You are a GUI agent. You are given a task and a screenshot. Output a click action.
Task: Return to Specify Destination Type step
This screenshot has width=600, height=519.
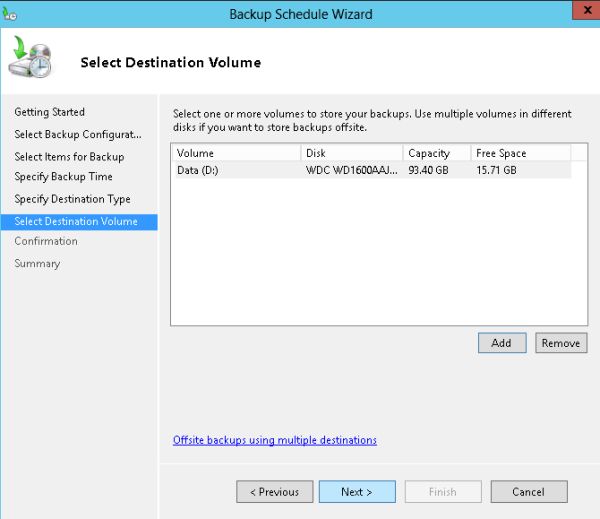(x=72, y=199)
